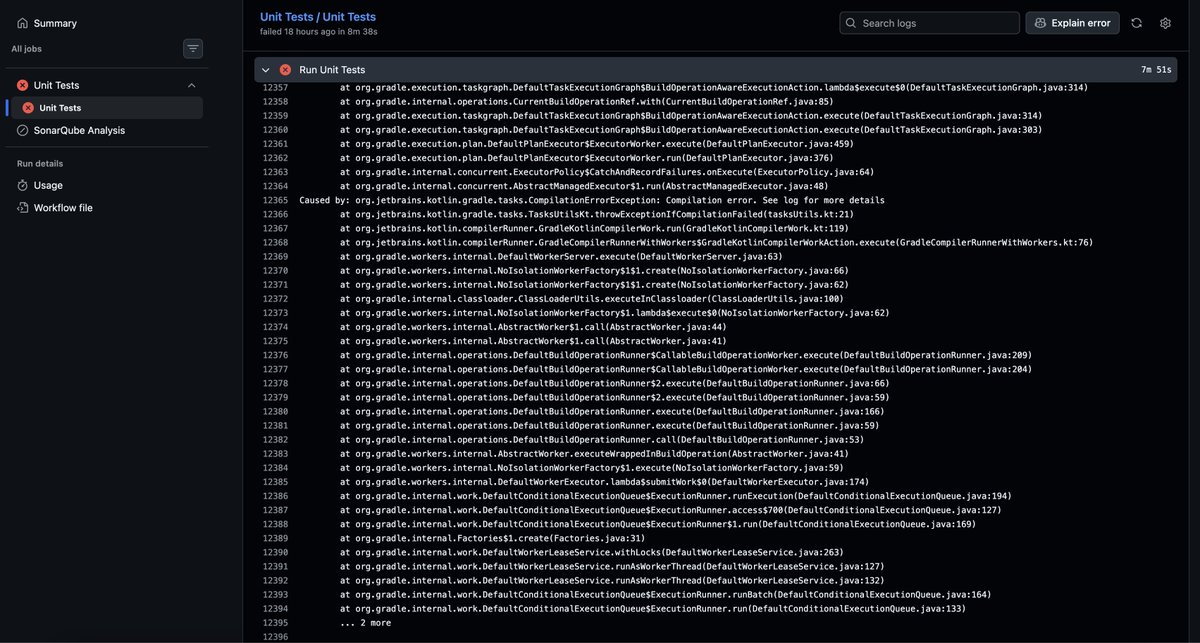The width and height of the screenshot is (1200, 643).
Task: Click skipped icon beside SonarQube Analysis
Action: (23, 130)
